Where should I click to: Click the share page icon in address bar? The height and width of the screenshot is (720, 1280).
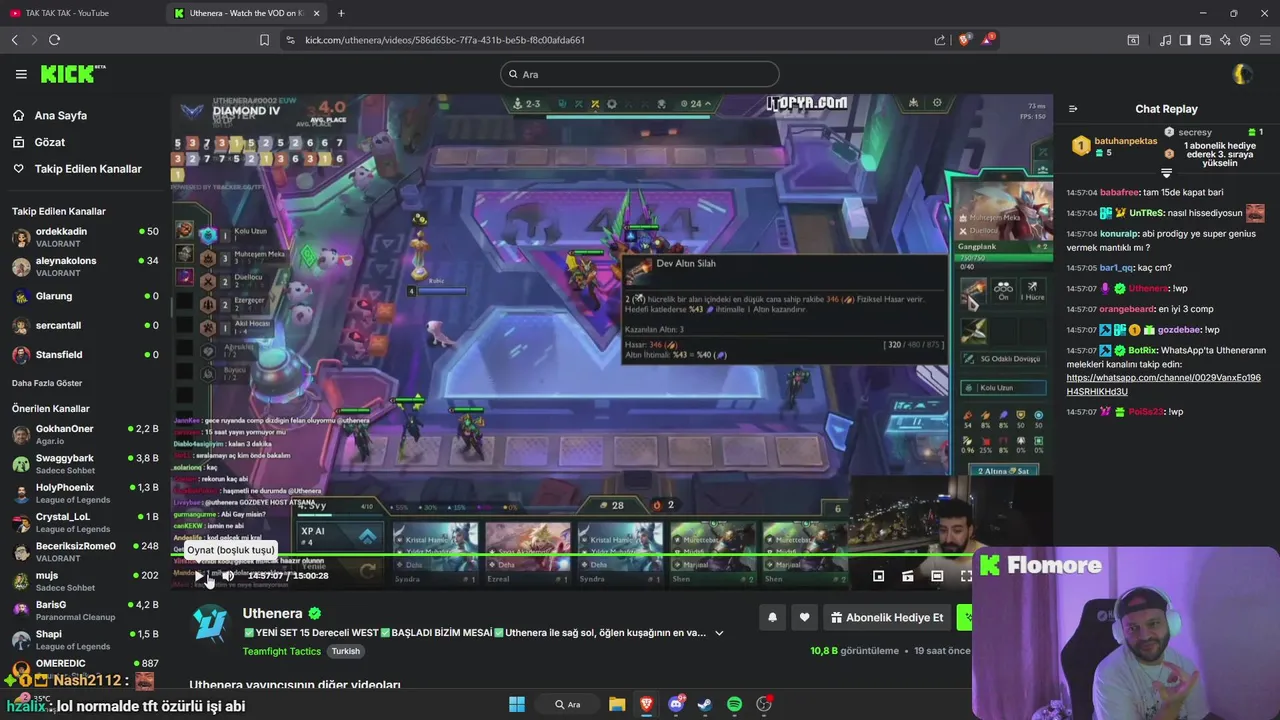(x=940, y=40)
